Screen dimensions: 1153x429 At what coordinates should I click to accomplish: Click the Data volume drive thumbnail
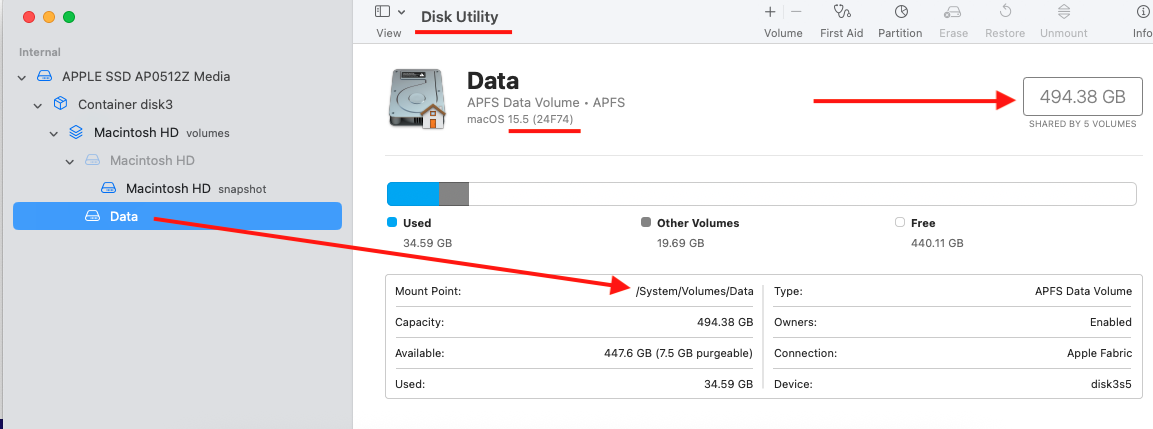417,98
